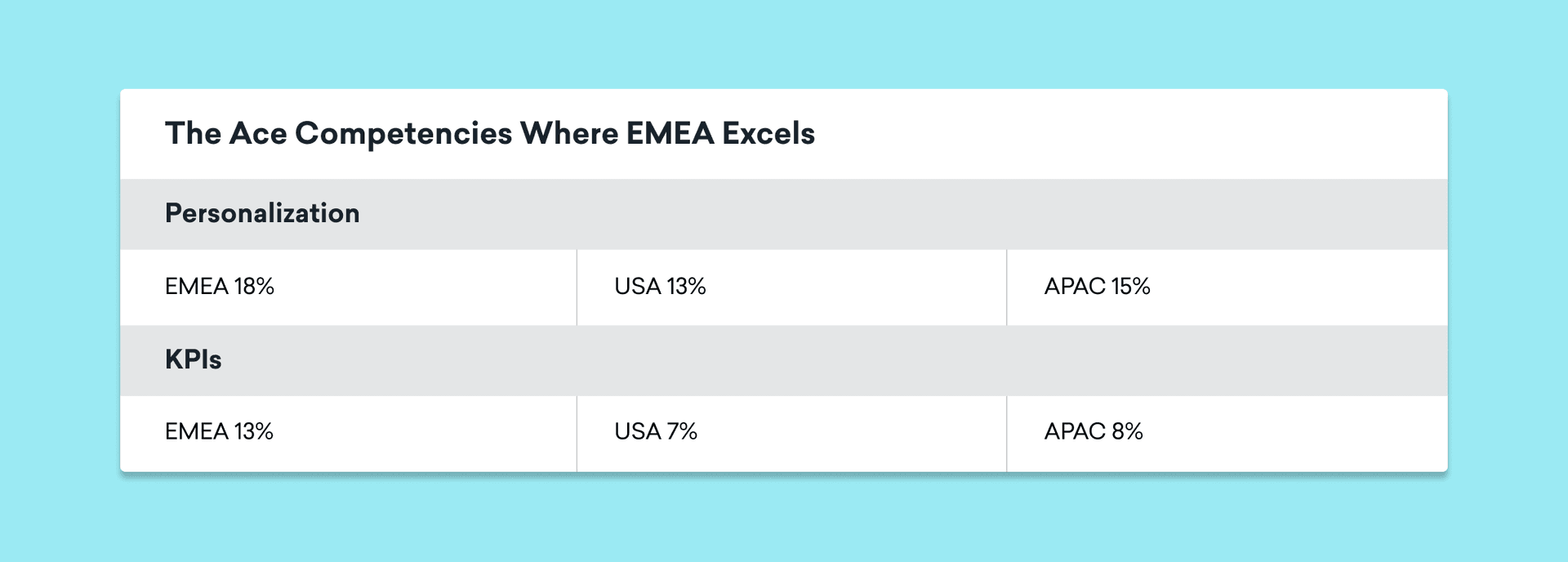Select the word "The" starting the title
The image size is (1568, 562).
(x=193, y=133)
